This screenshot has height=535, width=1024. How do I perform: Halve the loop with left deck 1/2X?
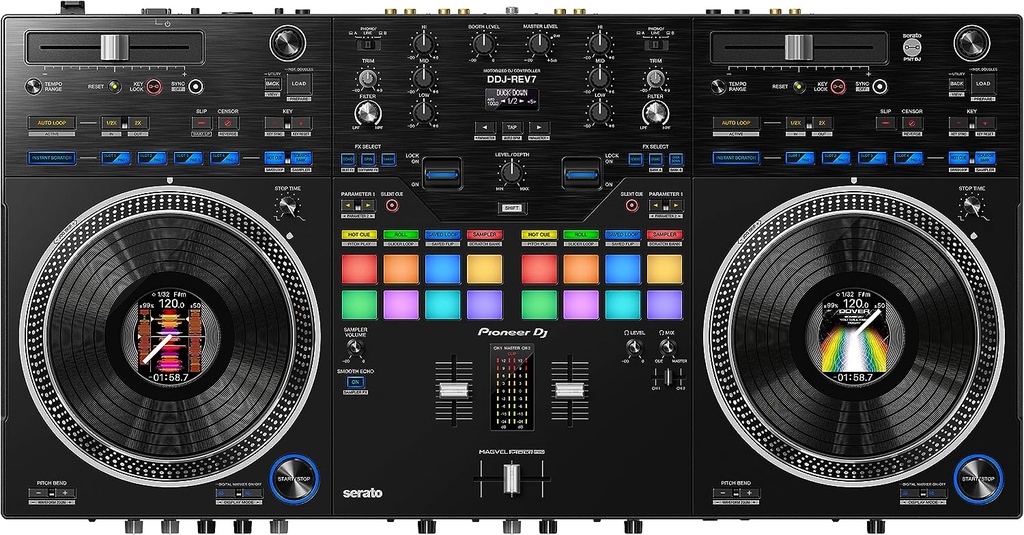110,123
